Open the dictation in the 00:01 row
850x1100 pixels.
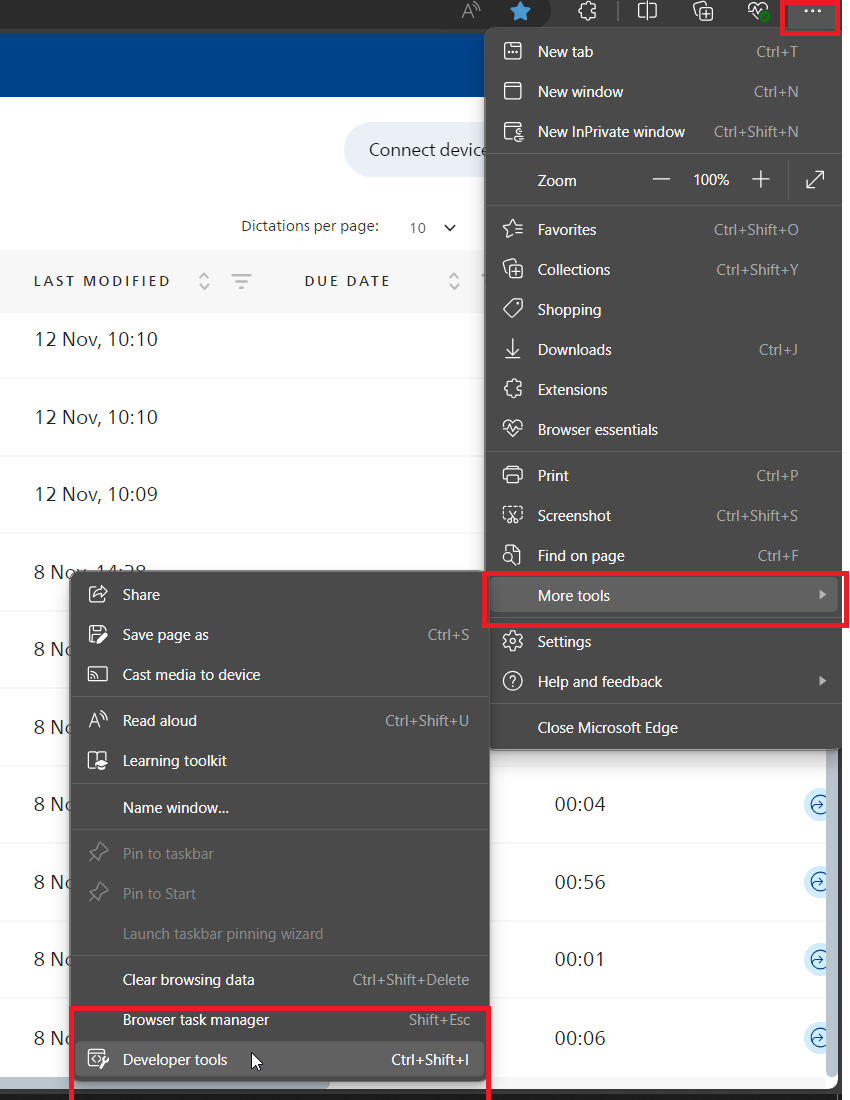817,959
